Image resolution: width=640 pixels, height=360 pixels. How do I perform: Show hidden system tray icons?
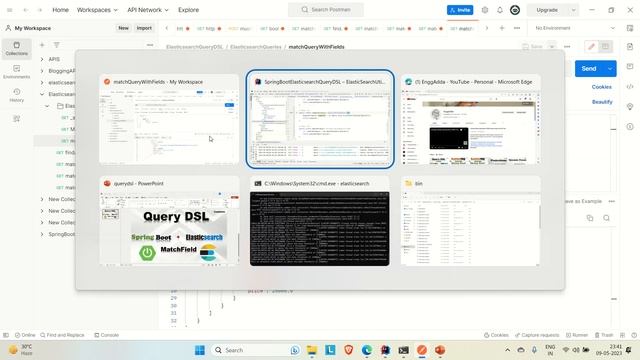point(507,350)
